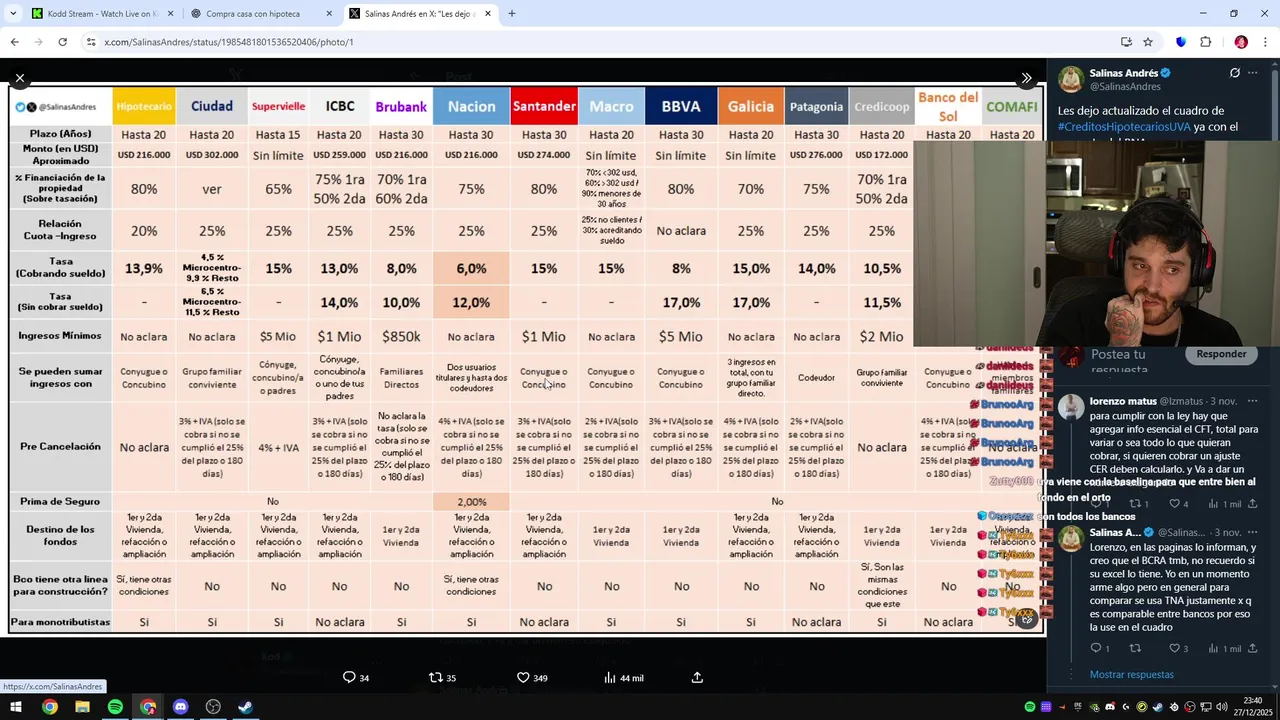The width and height of the screenshot is (1280, 720).
Task: Click the address bar URL
Action: (228, 42)
